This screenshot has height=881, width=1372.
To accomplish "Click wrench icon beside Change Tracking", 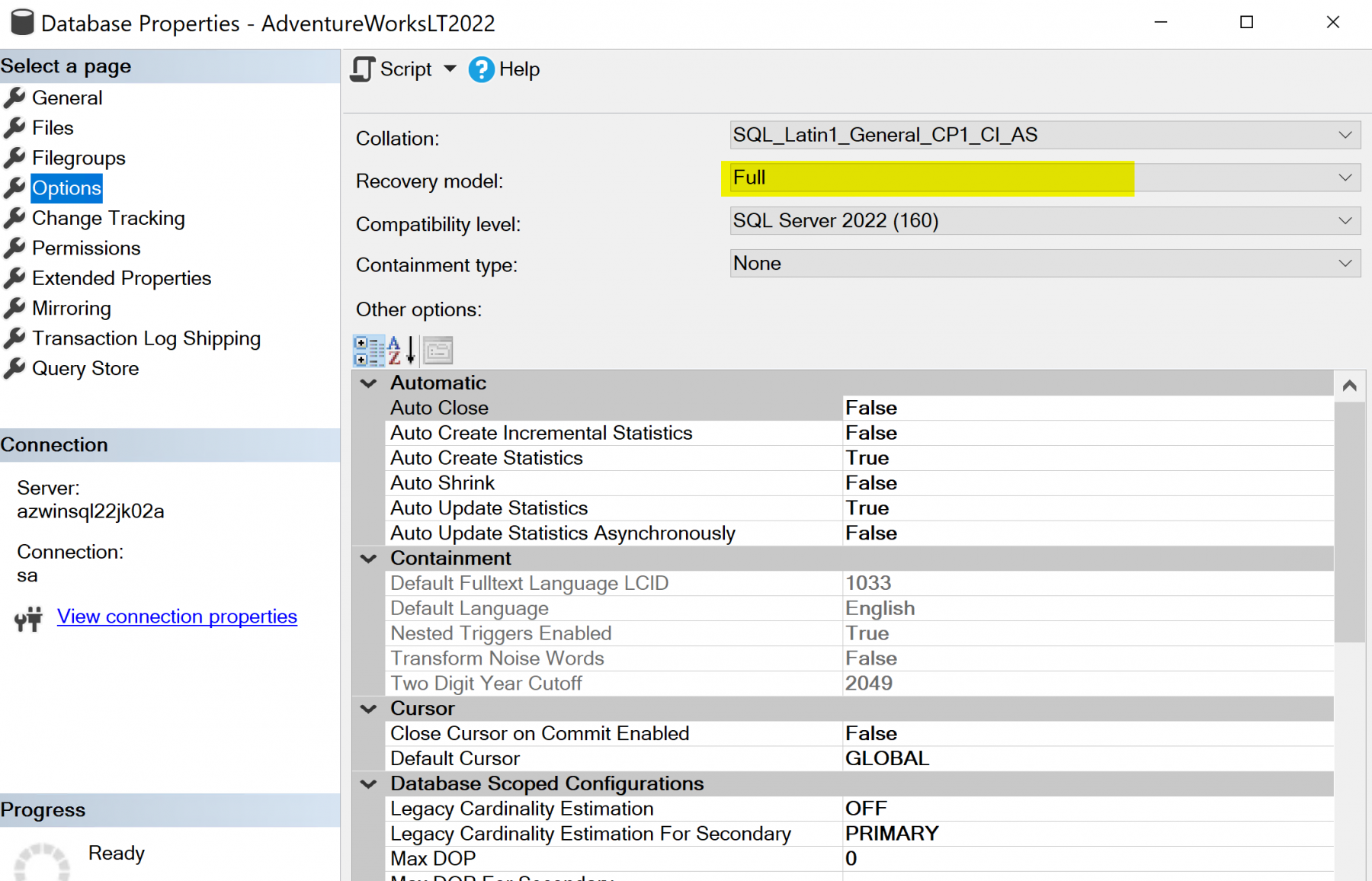I will [14, 218].
